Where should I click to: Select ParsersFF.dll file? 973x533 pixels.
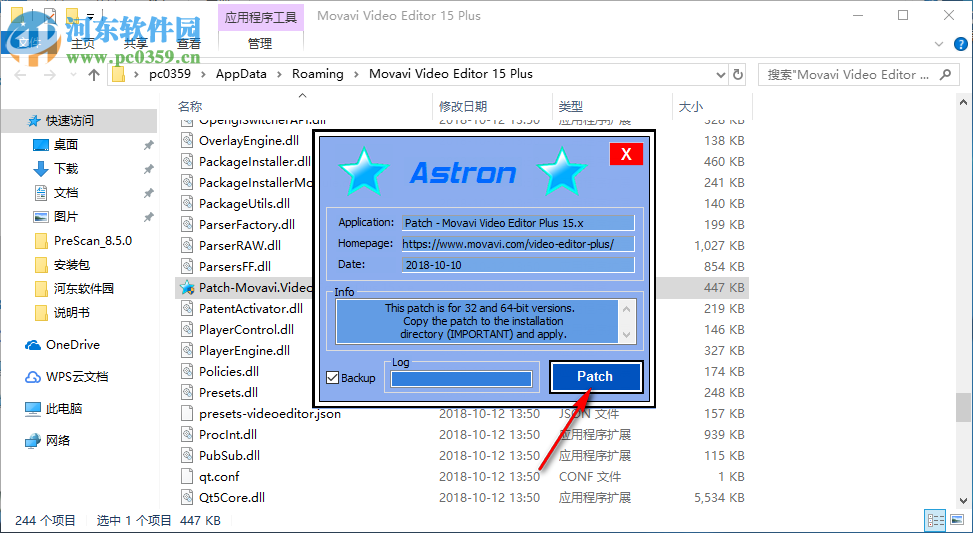tap(235, 267)
